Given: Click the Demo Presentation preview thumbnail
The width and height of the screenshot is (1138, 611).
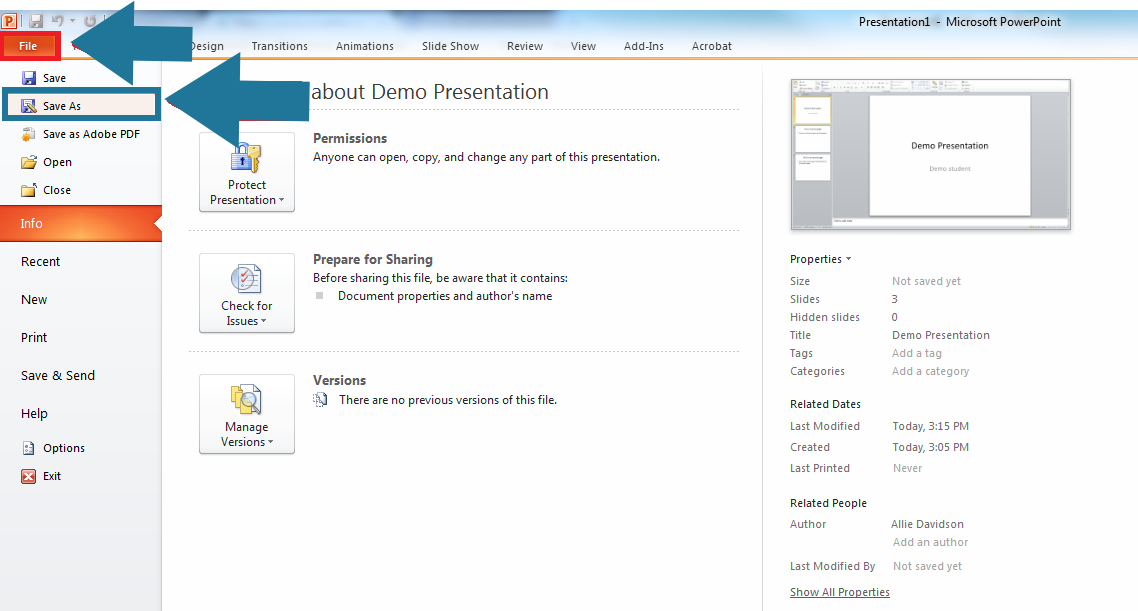Looking at the screenshot, I should pyautogui.click(x=930, y=155).
